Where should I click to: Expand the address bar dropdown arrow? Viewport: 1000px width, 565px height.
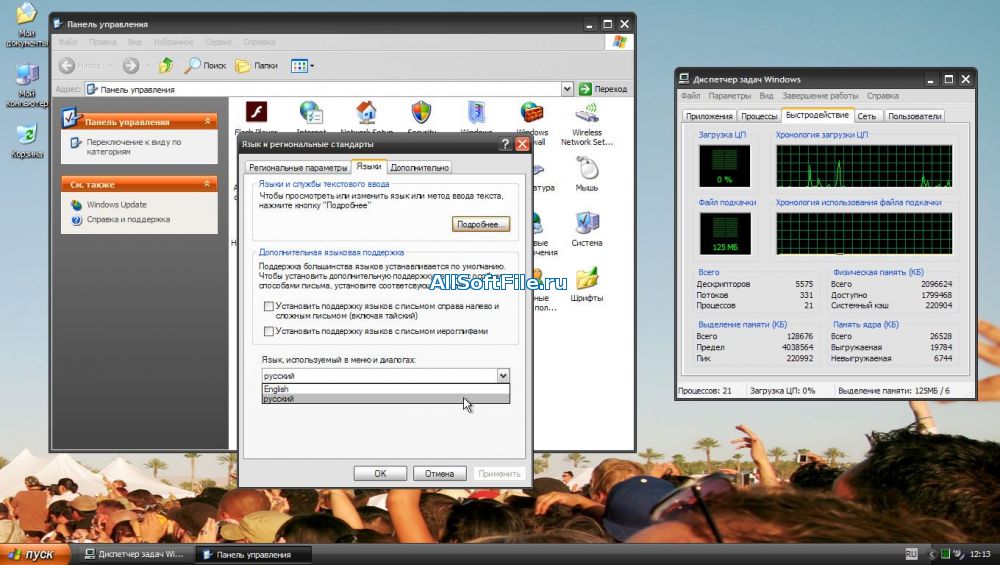pyautogui.click(x=567, y=89)
